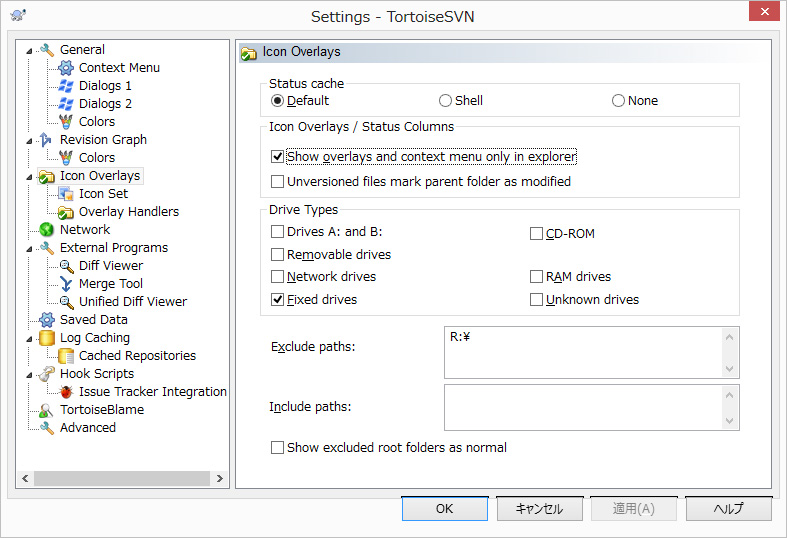
Task: Click the Network globe icon
Action: 47,230
